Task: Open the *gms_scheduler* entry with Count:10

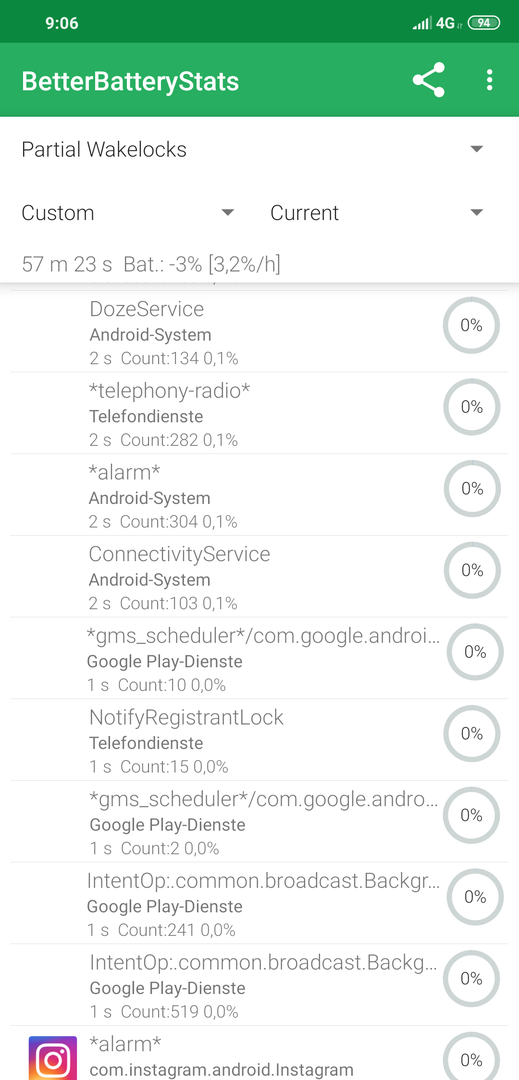Action: (x=260, y=658)
